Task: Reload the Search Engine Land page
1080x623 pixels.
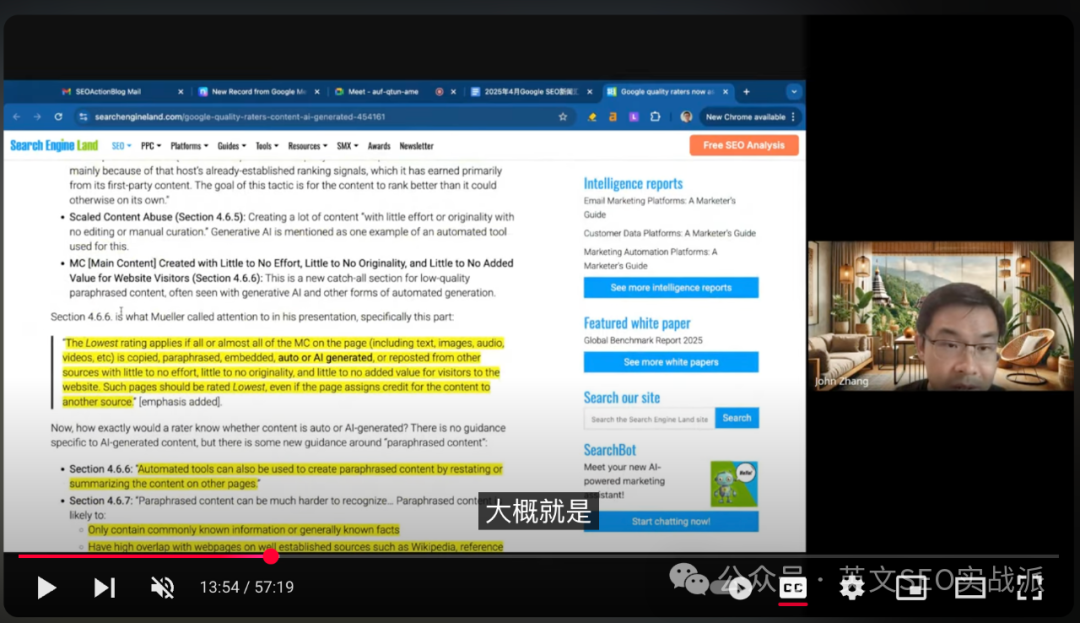Action: 59,117
